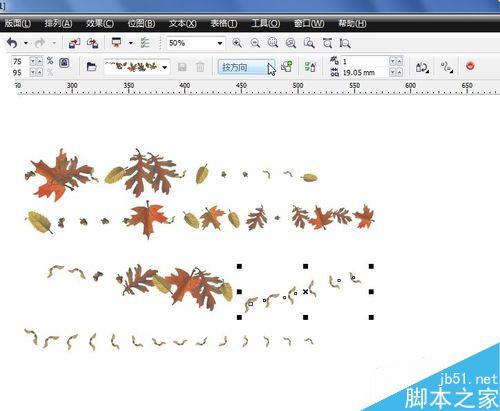500x411 pixels.
Task: Open the spraylist options icon
Action: (x=310, y=67)
